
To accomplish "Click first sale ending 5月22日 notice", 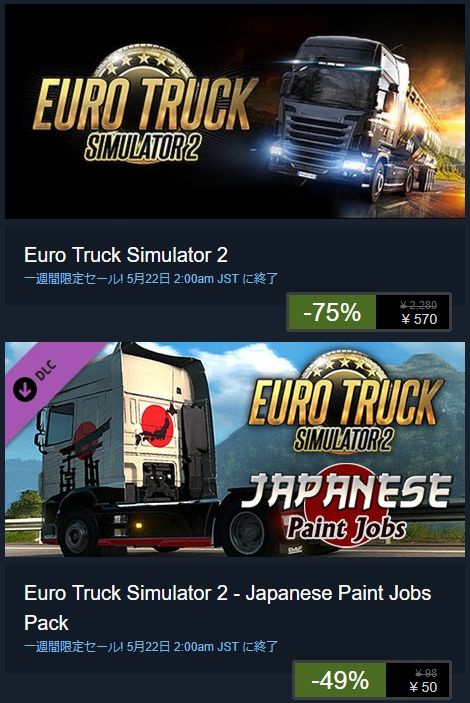I will 151,278.
